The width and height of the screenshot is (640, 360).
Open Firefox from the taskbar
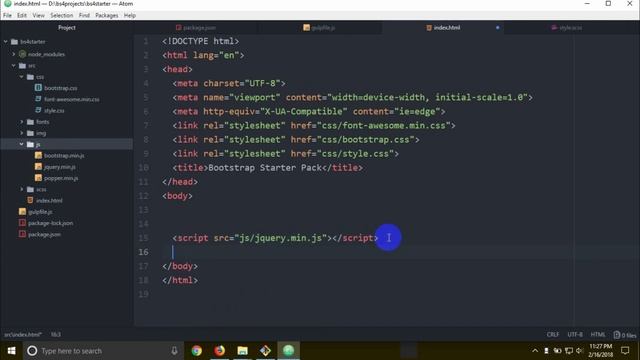[x=220, y=351]
